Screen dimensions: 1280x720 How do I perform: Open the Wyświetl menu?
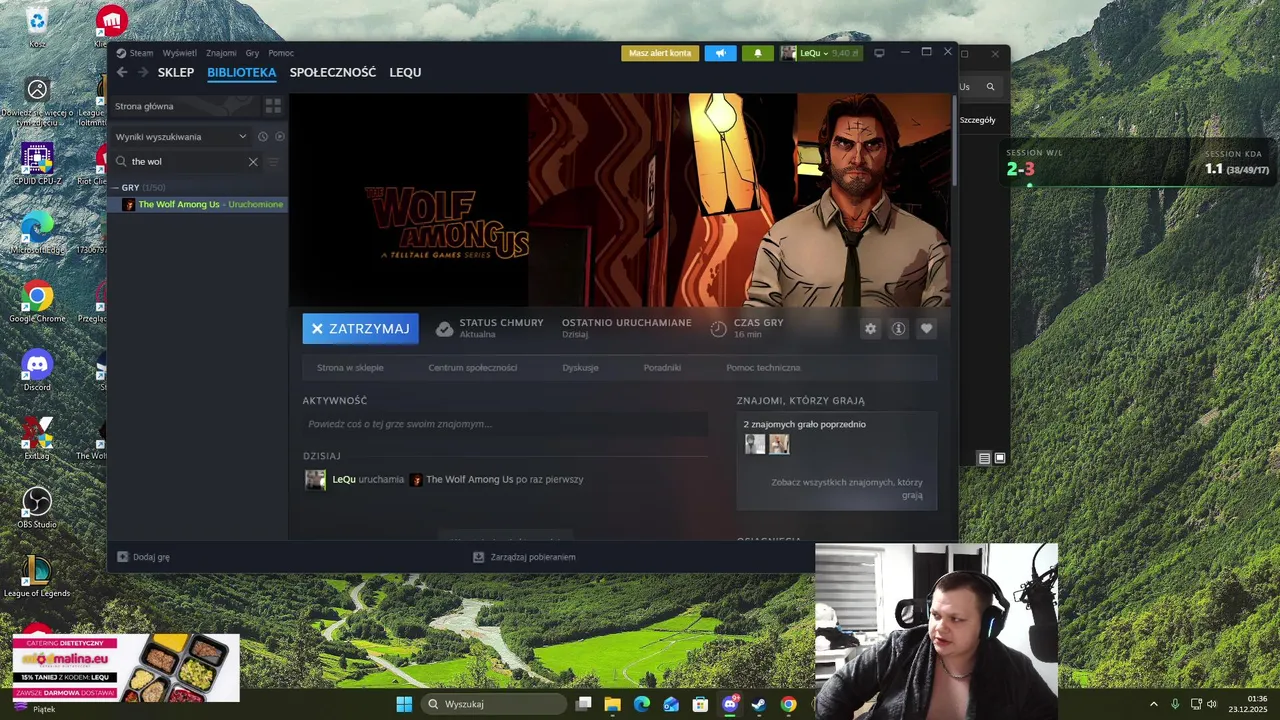(180, 53)
